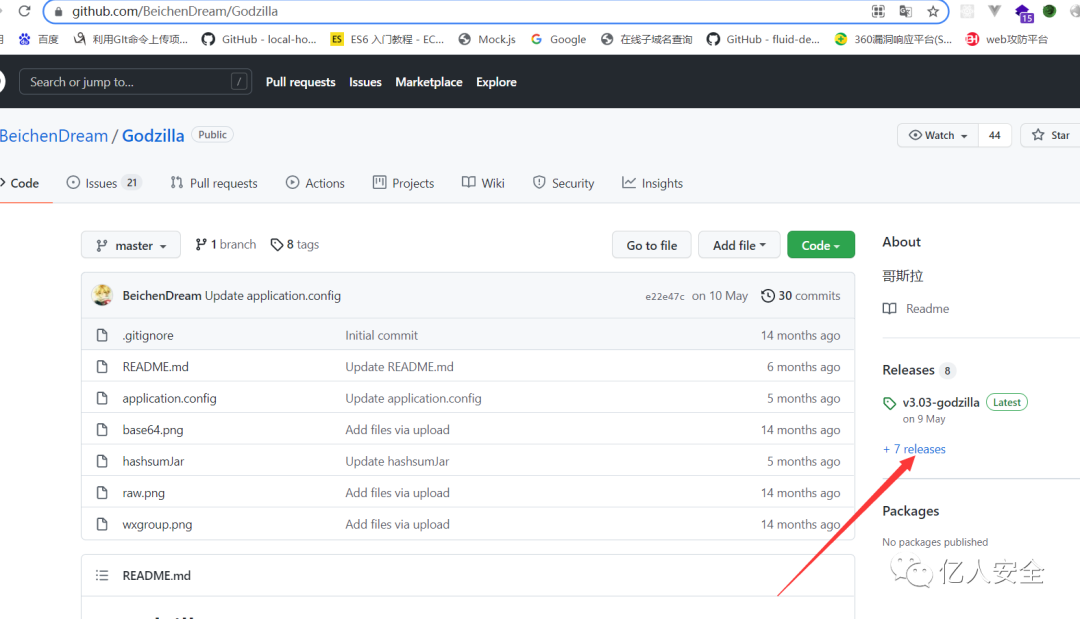Open the Packages heading link

point(911,511)
